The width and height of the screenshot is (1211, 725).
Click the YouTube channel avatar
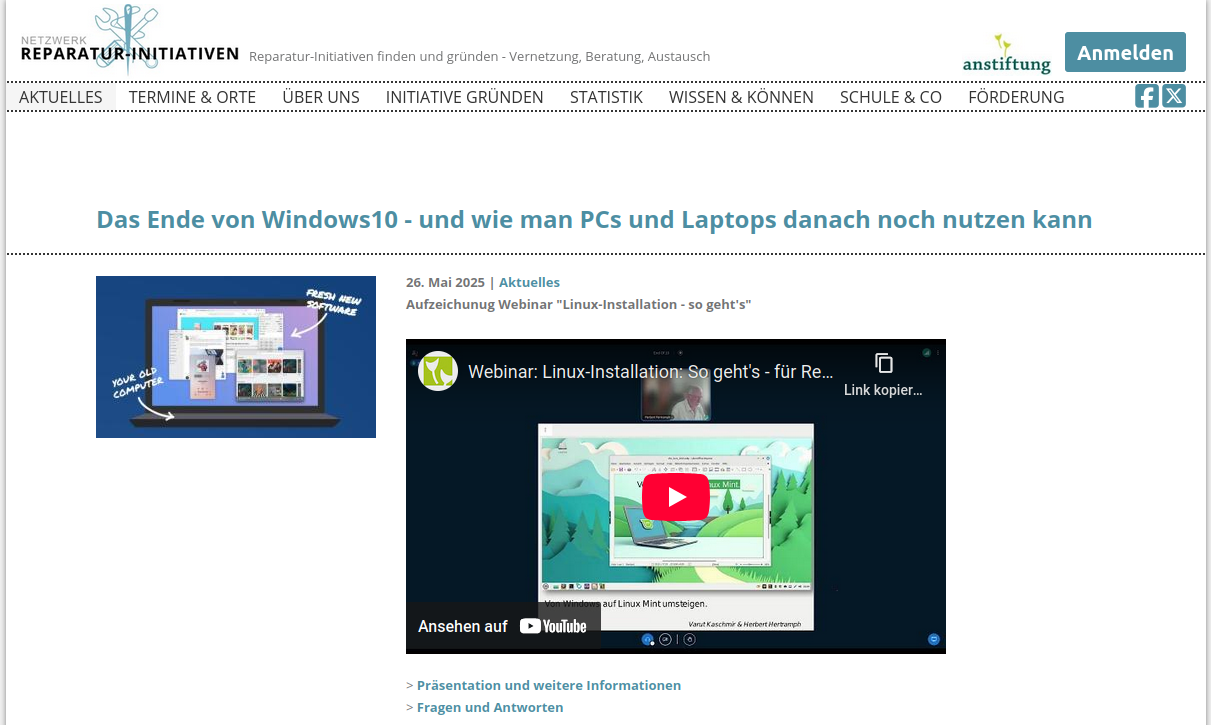pos(438,371)
